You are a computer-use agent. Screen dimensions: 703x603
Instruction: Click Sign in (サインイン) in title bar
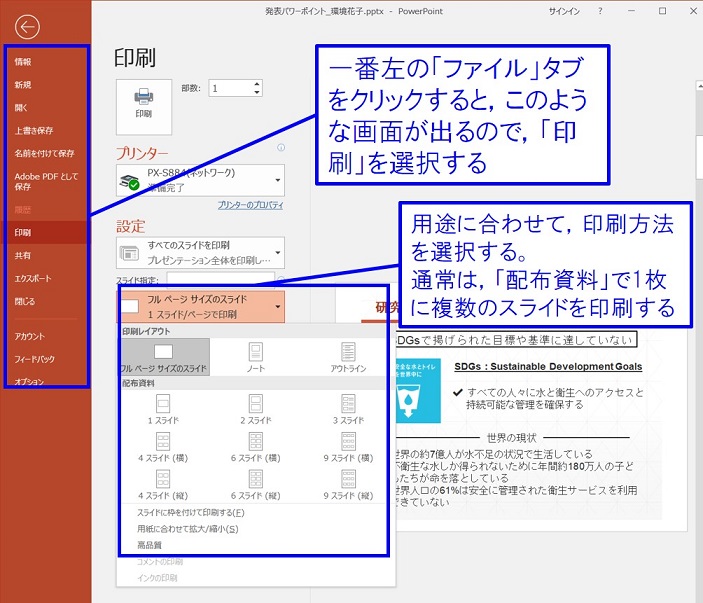click(562, 10)
